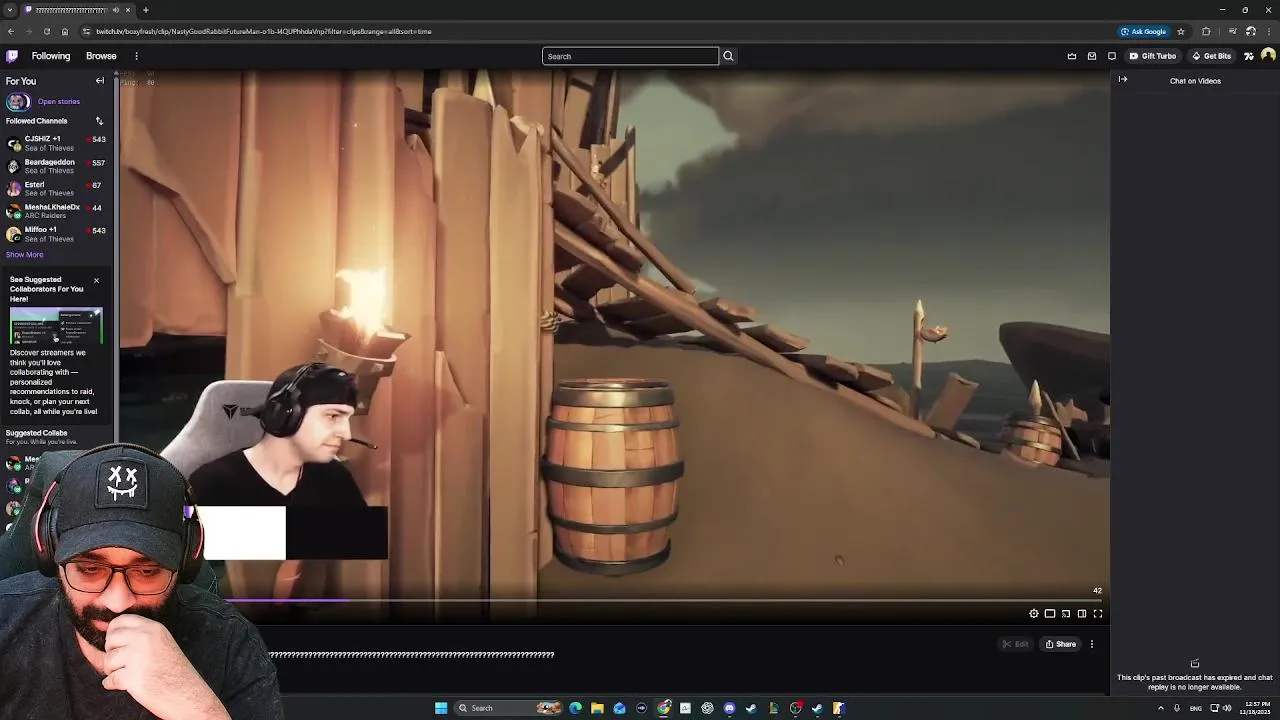Click the magnifier search button

(728, 56)
